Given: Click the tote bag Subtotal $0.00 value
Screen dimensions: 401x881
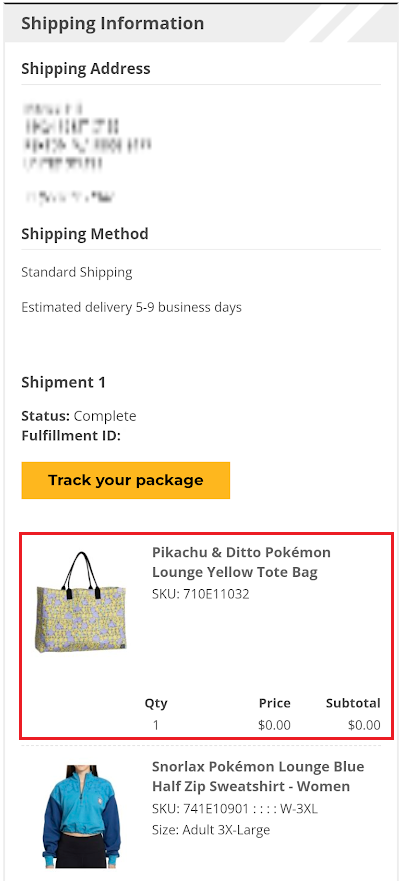Looking at the screenshot, I should [364, 725].
